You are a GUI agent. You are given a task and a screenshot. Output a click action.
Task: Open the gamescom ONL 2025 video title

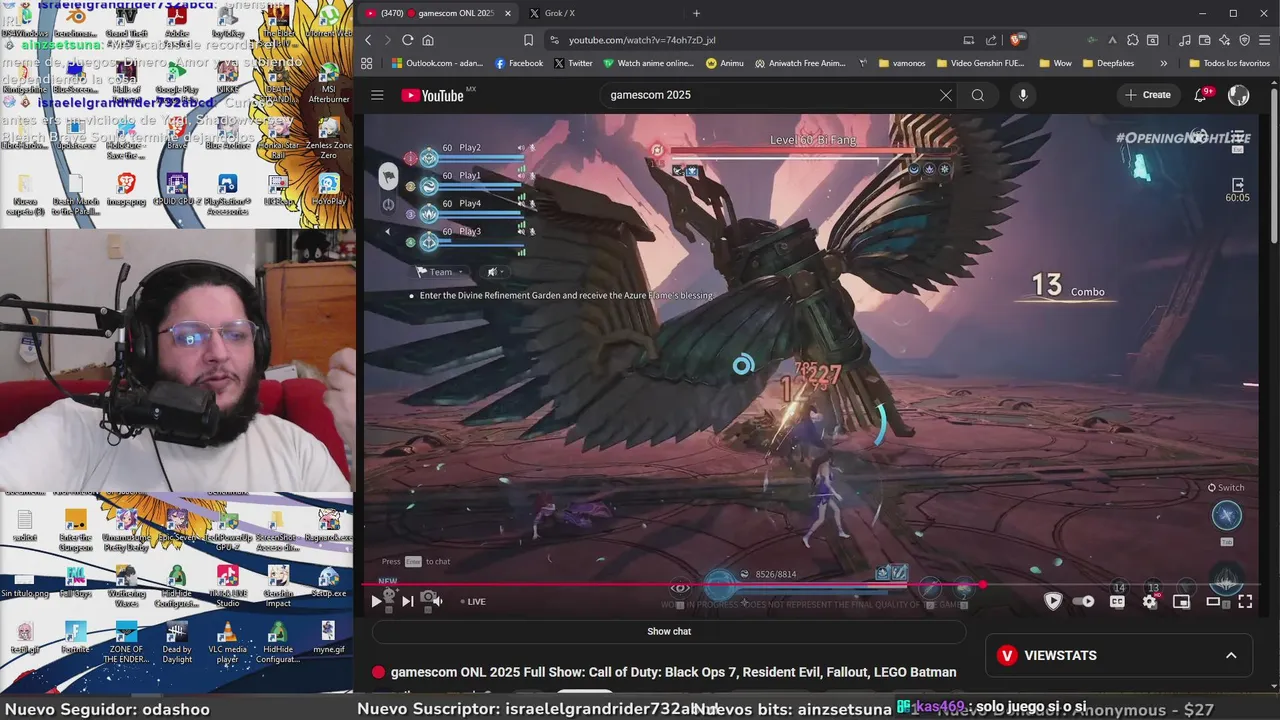click(673, 672)
